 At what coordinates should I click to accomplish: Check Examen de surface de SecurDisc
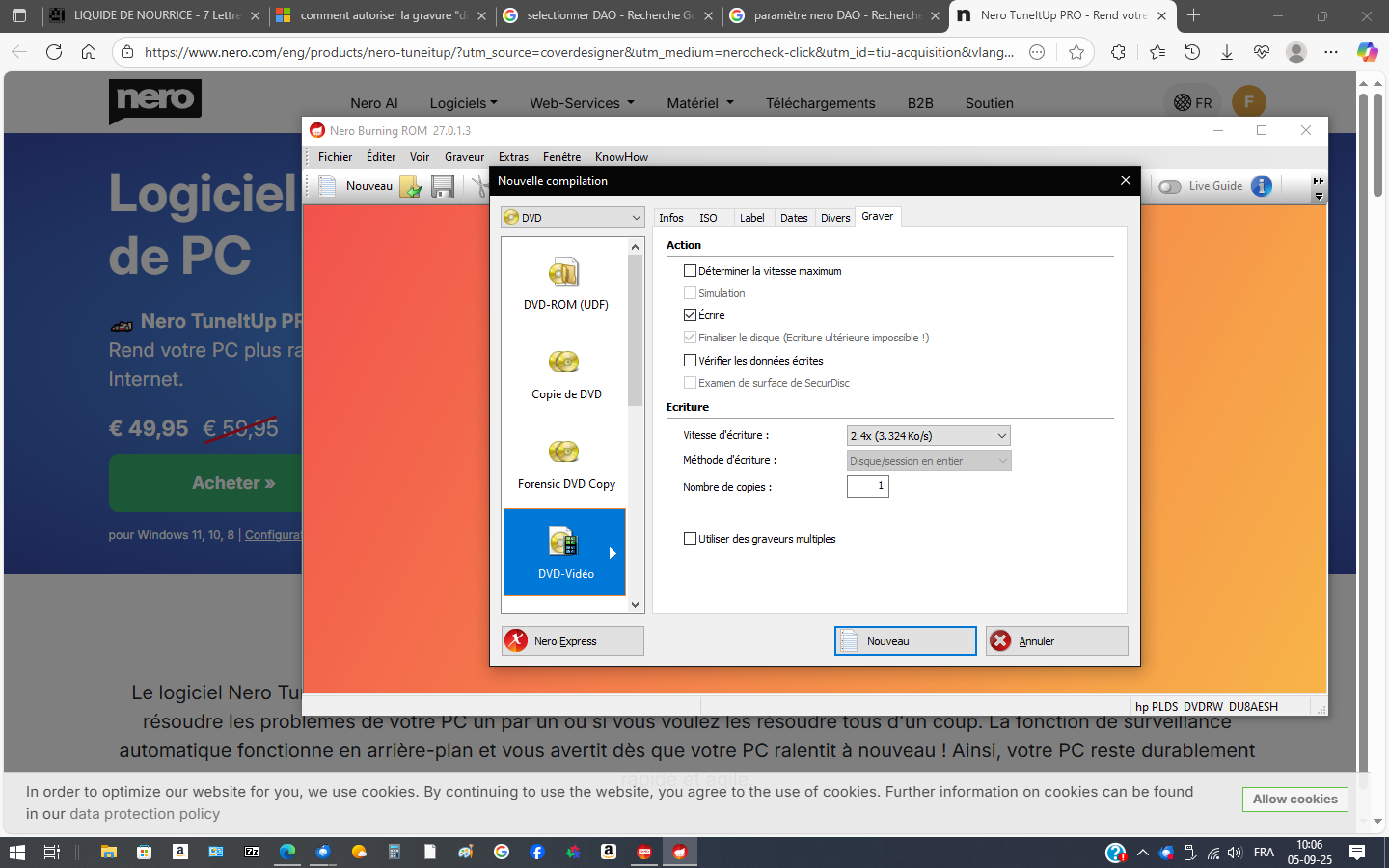pyautogui.click(x=690, y=383)
